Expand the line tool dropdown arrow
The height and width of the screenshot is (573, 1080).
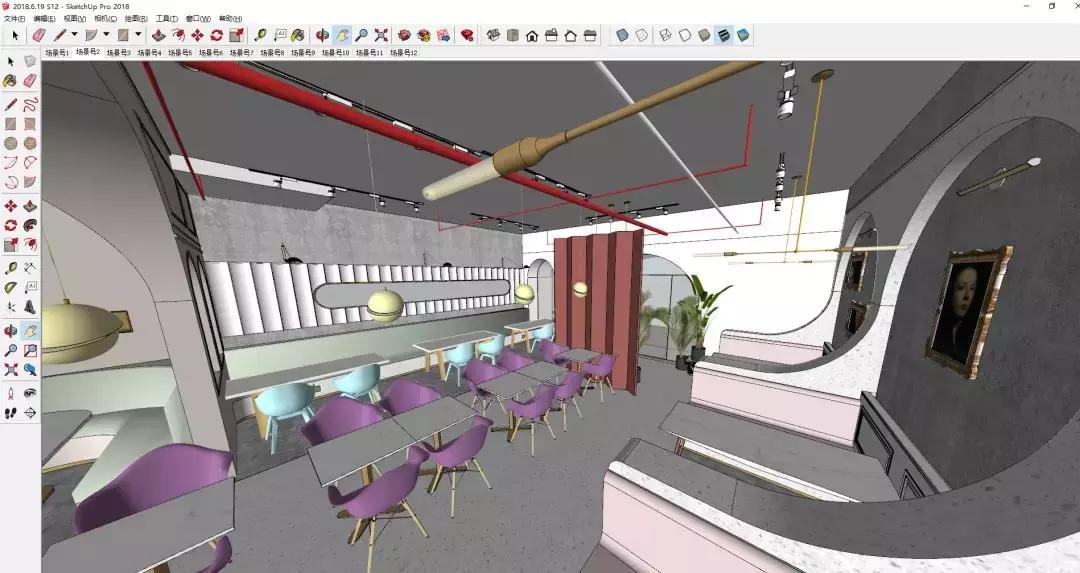click(x=76, y=35)
